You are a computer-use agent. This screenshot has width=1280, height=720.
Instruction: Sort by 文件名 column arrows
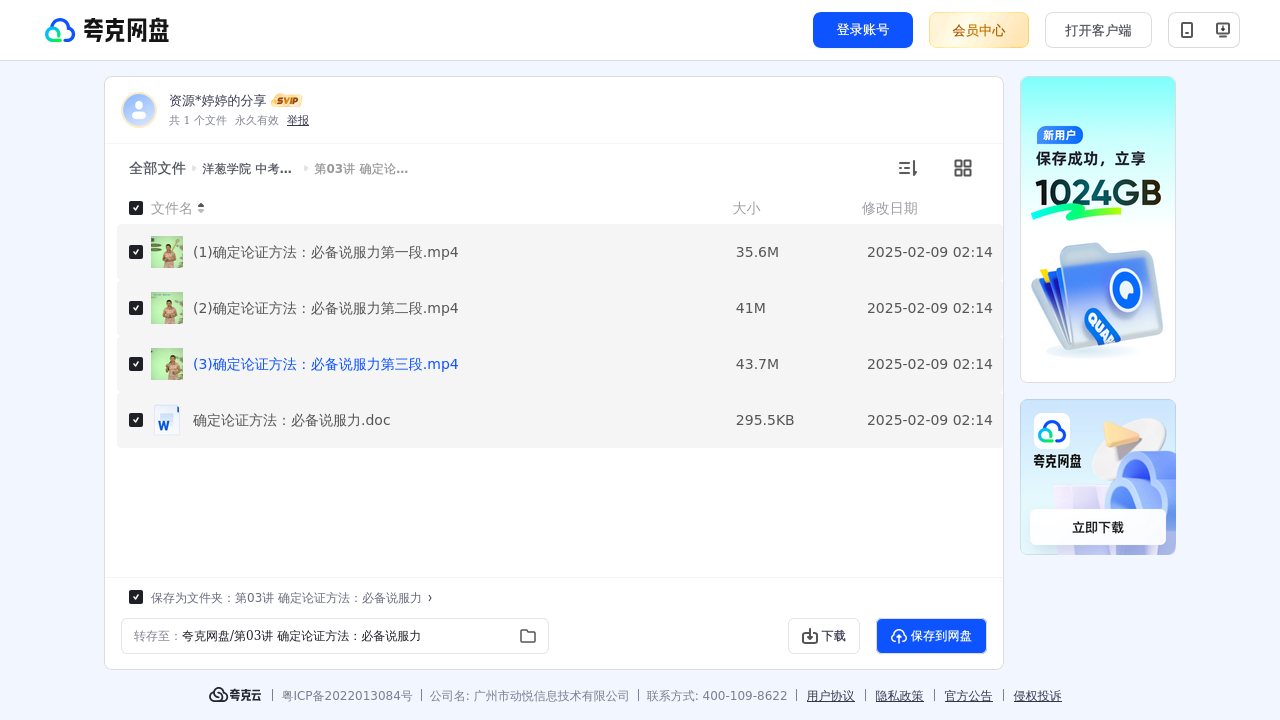(x=201, y=208)
